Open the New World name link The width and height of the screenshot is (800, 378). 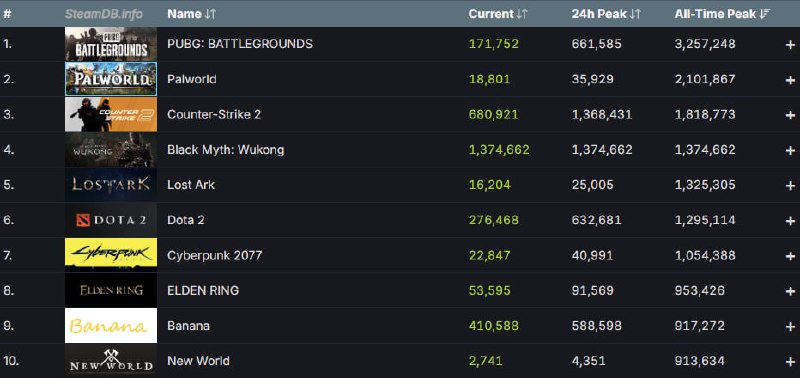click(x=198, y=361)
